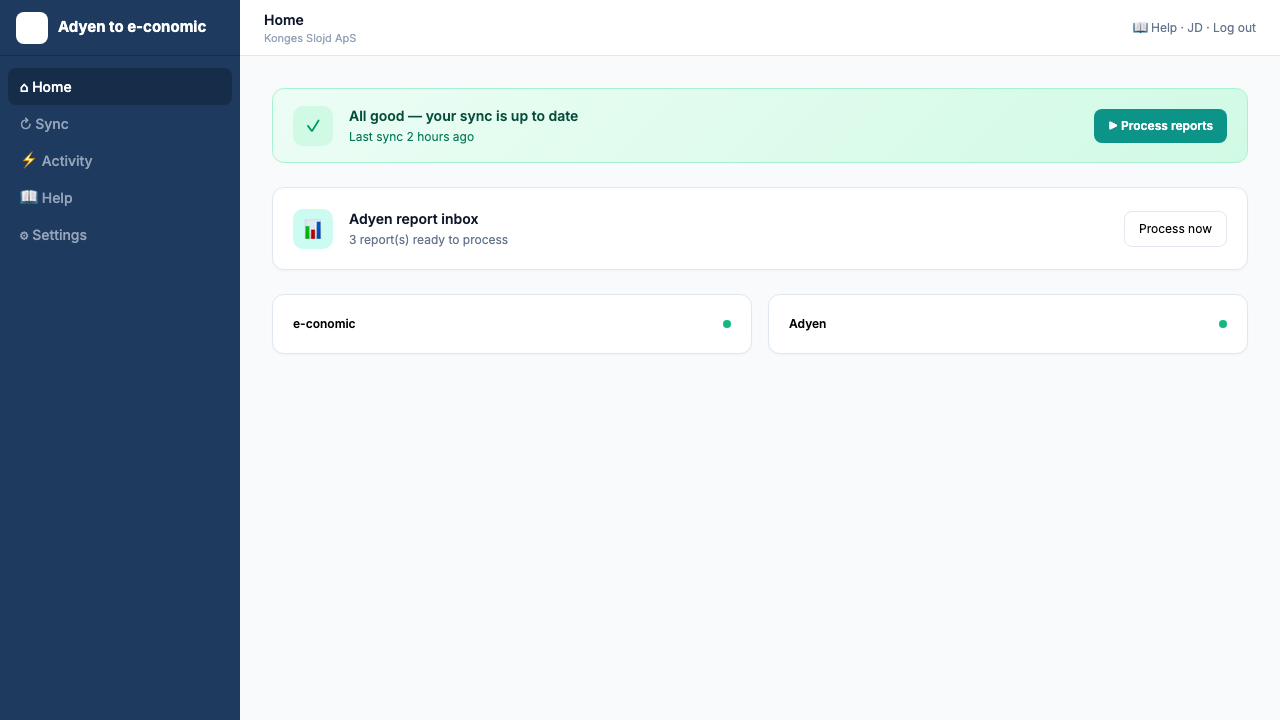Click the bar chart report inbox icon
The height and width of the screenshot is (720, 1280).
(313, 229)
